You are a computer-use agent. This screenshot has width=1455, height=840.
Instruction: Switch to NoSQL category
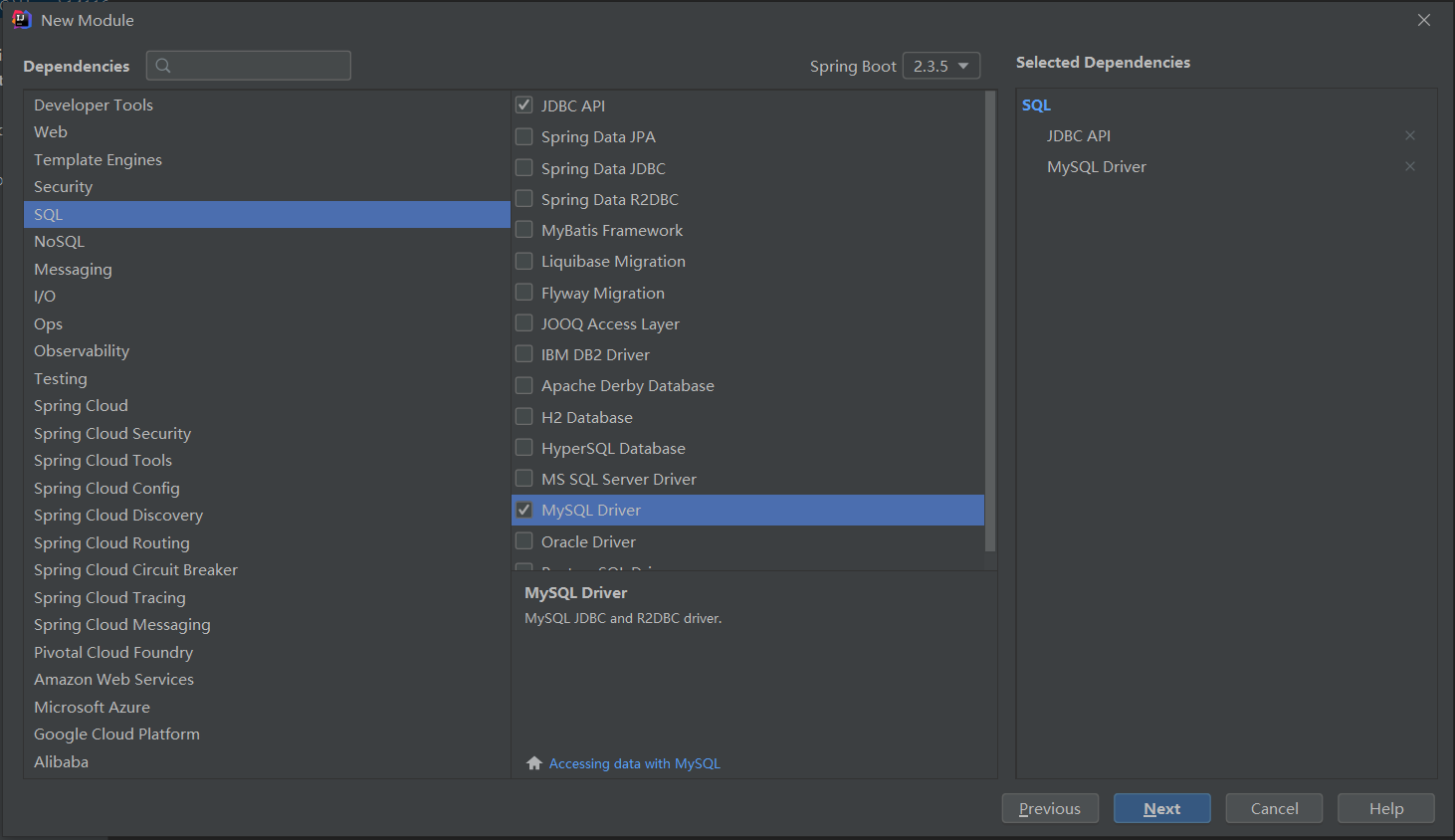tap(267, 241)
